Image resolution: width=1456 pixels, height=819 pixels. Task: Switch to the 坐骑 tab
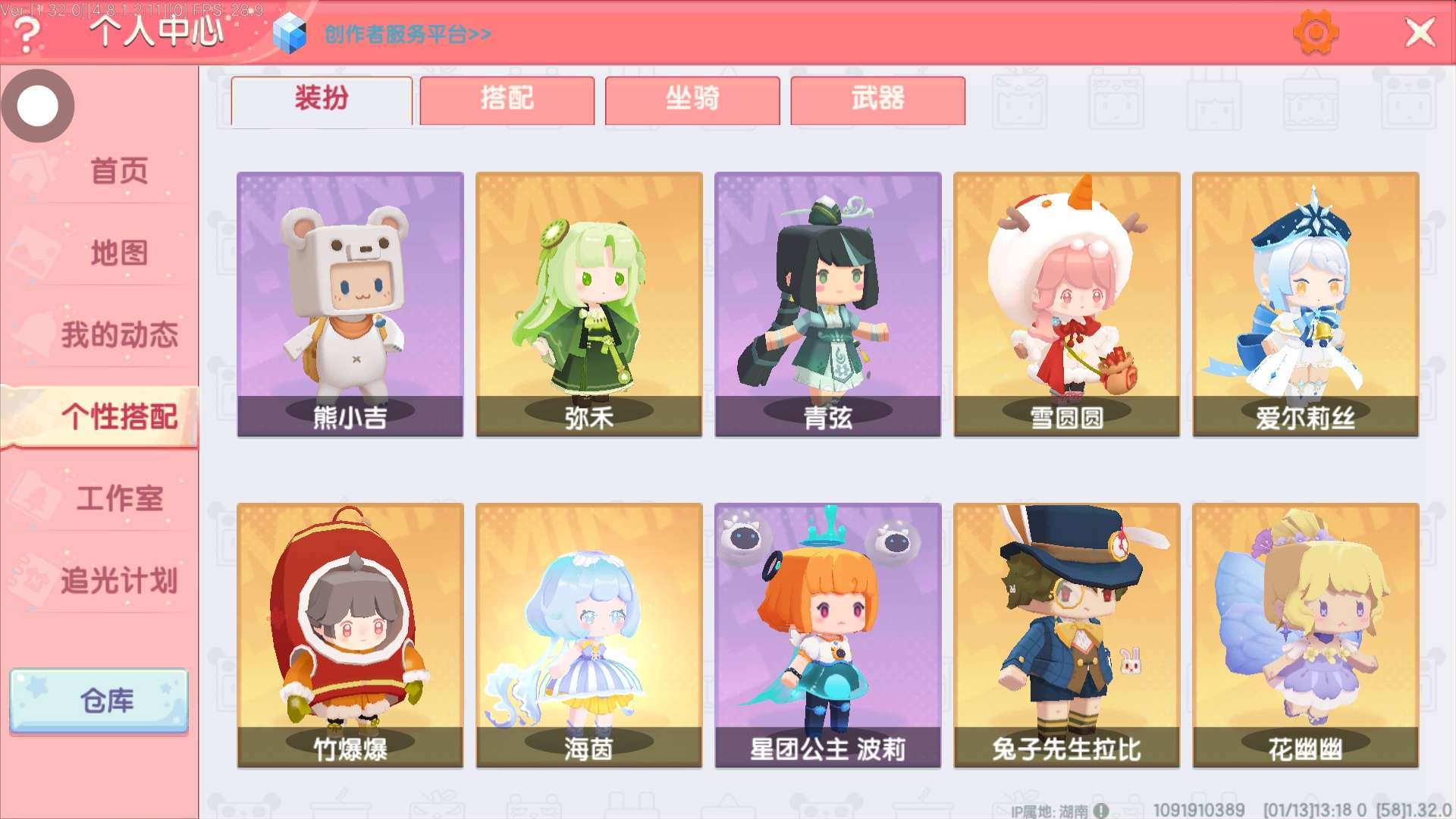click(692, 100)
